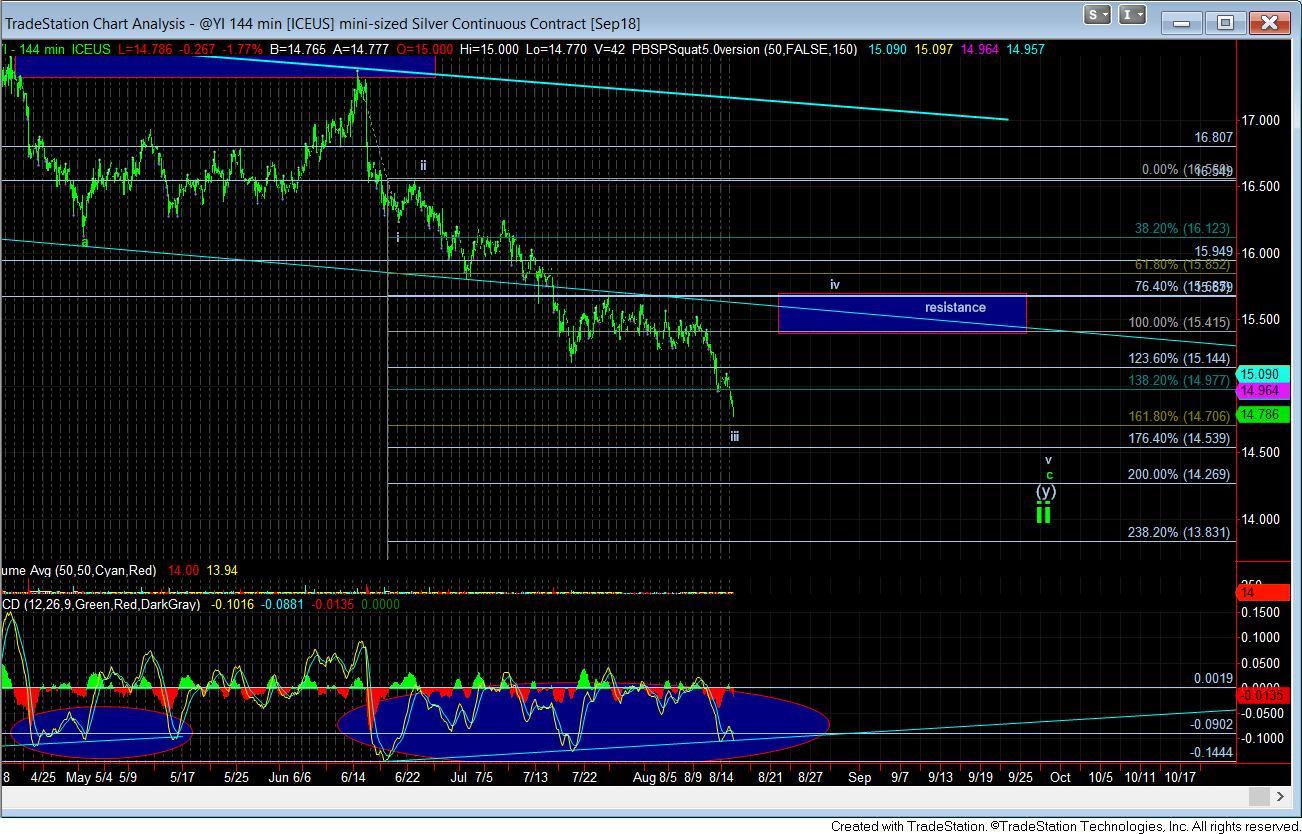
Task: Click the 200.00% (14.269) Fibonacci label
Action: point(1178,474)
